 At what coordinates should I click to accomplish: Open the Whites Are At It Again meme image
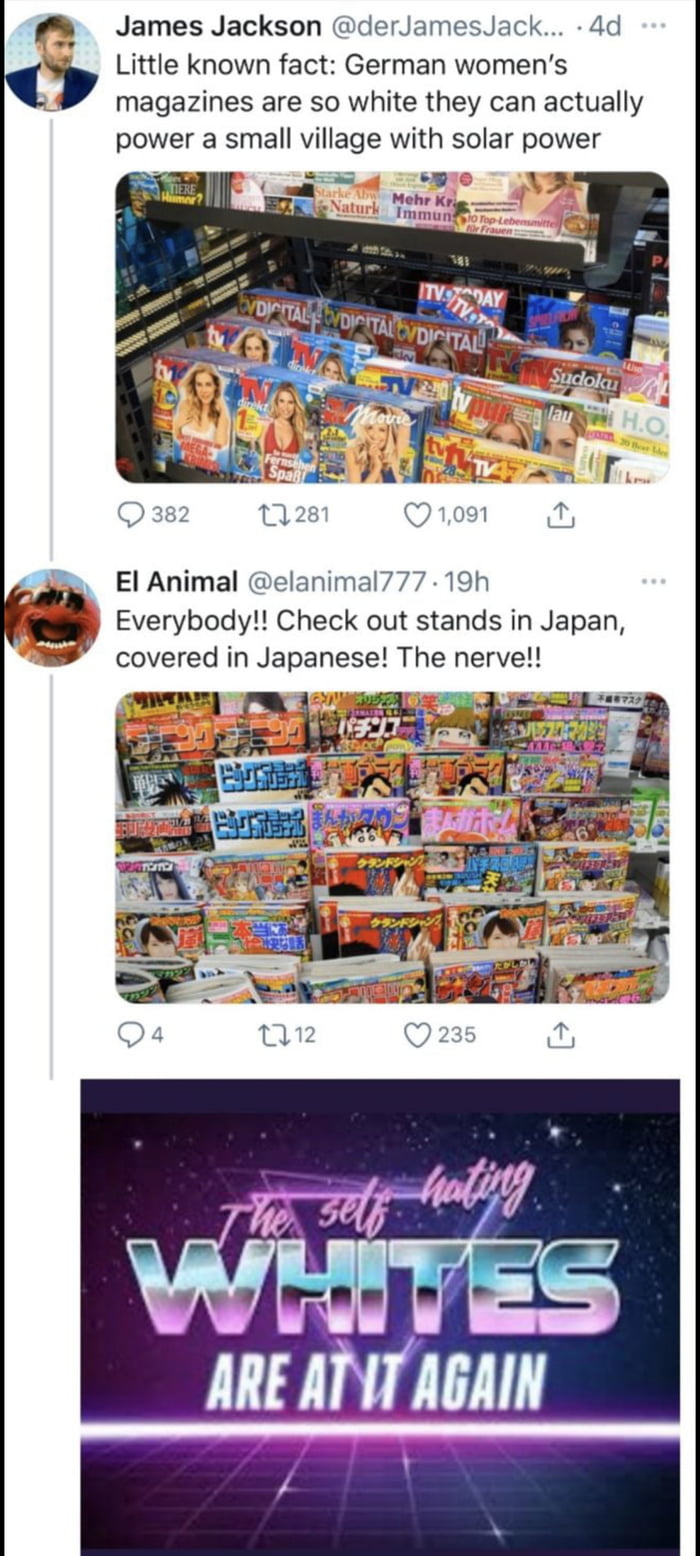[x=380, y=1315]
